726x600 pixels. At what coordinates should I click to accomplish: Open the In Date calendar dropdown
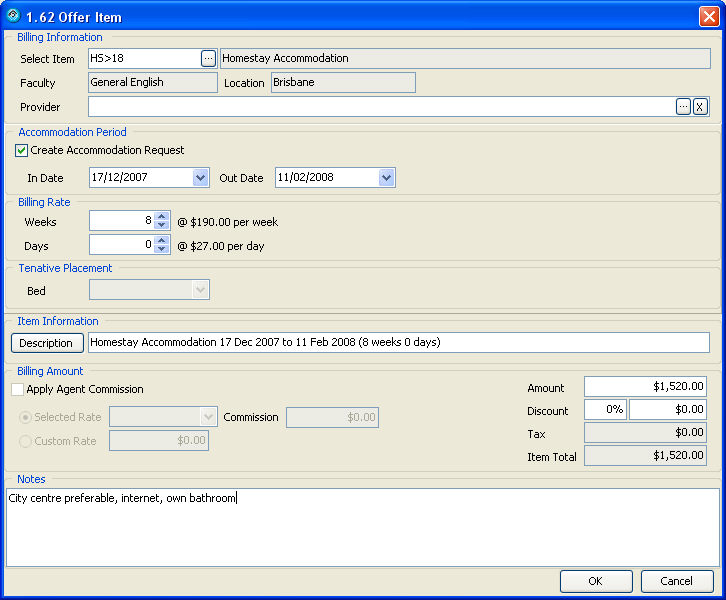pyautogui.click(x=200, y=178)
